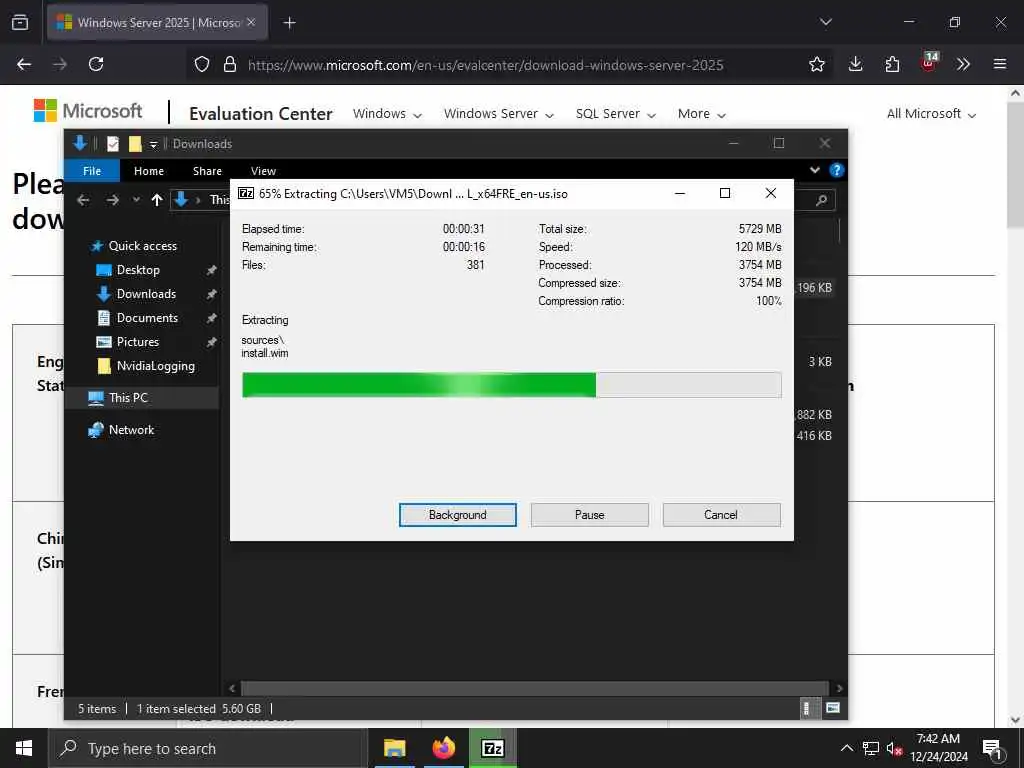Open recent locations dropdown in Explorer
This screenshot has width=1024, height=768.
(136, 200)
